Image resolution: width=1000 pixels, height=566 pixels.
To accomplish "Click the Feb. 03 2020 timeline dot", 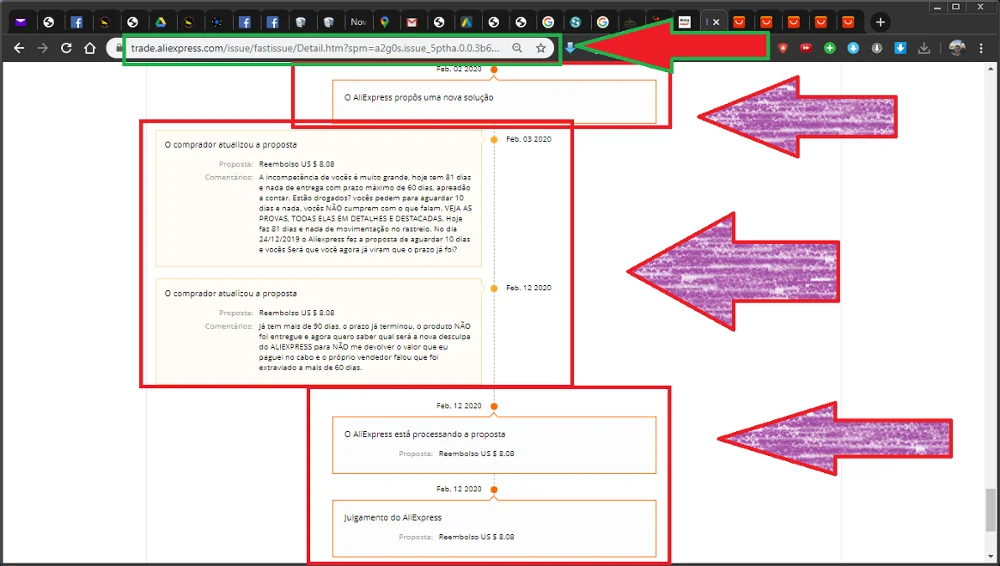I will (494, 139).
